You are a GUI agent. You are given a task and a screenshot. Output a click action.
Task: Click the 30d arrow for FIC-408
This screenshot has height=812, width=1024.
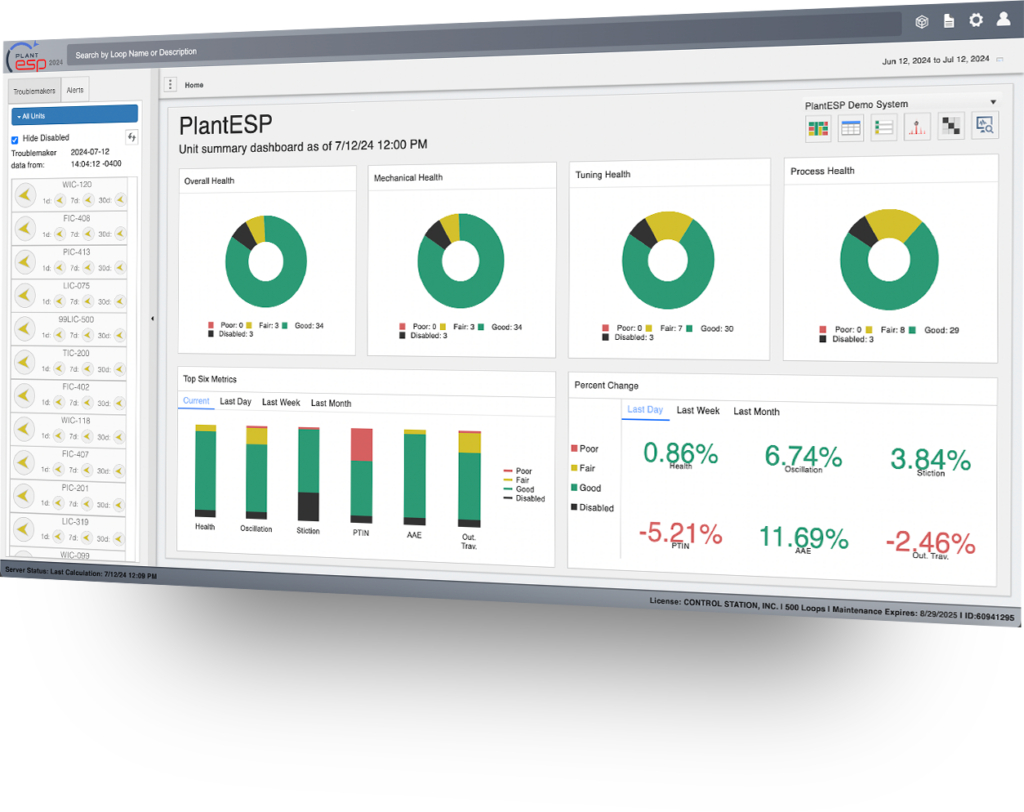tap(120, 233)
